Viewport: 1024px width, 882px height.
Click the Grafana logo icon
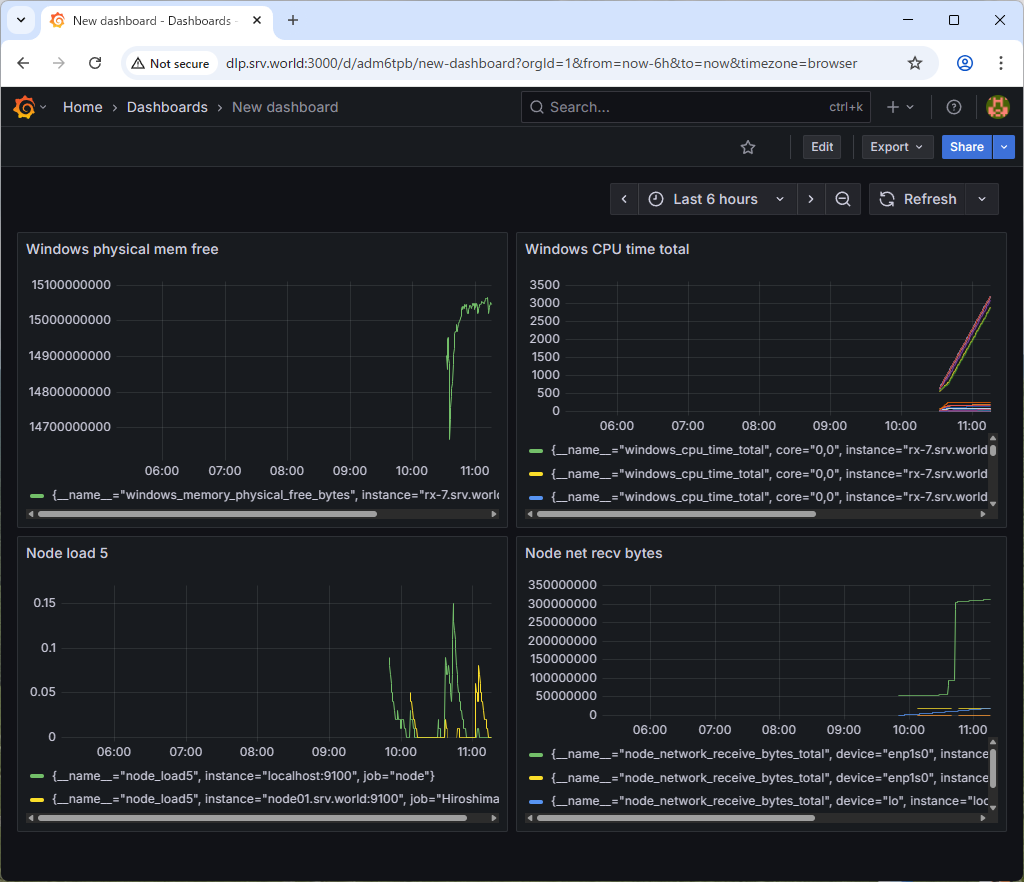(24, 107)
